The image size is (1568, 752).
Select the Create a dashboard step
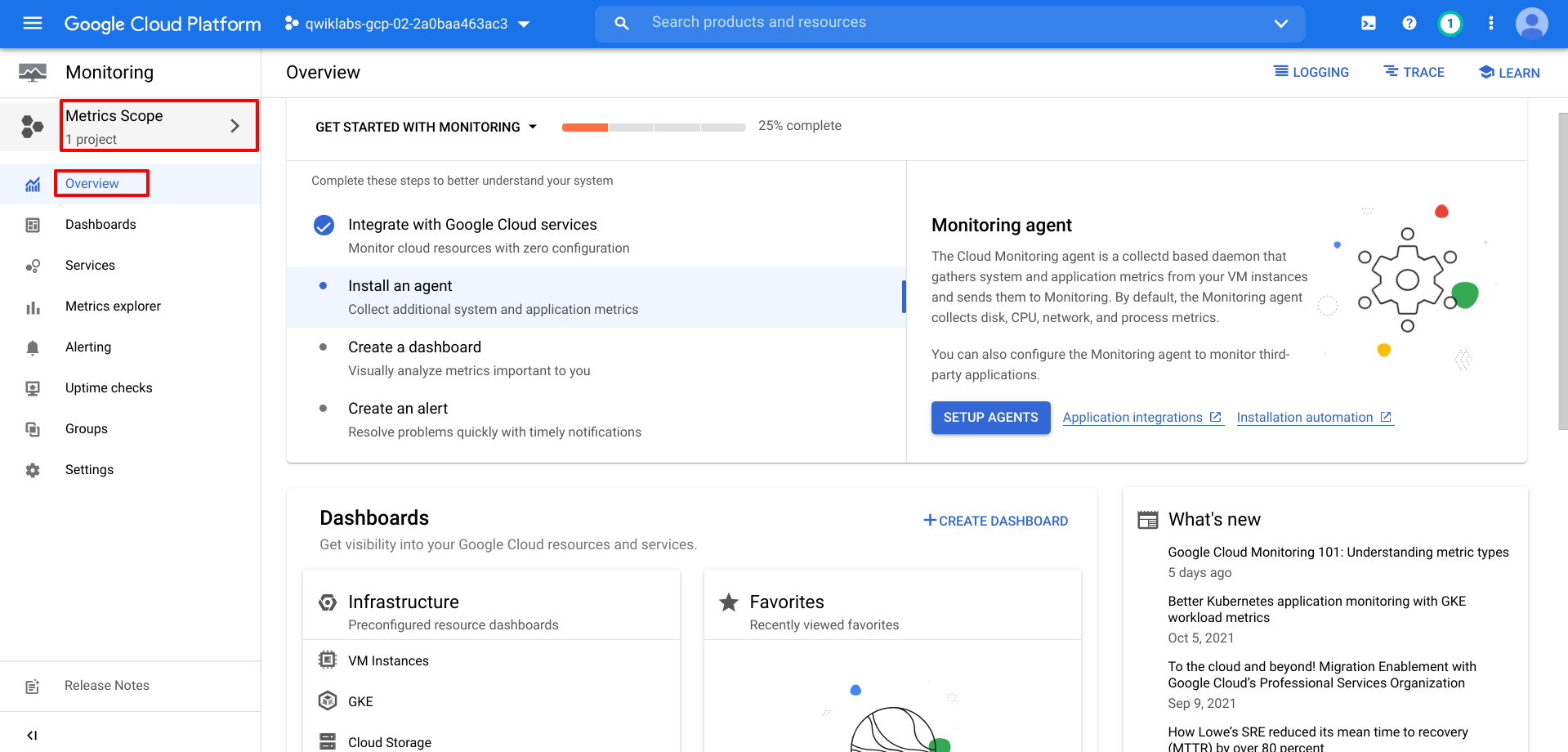click(596, 359)
